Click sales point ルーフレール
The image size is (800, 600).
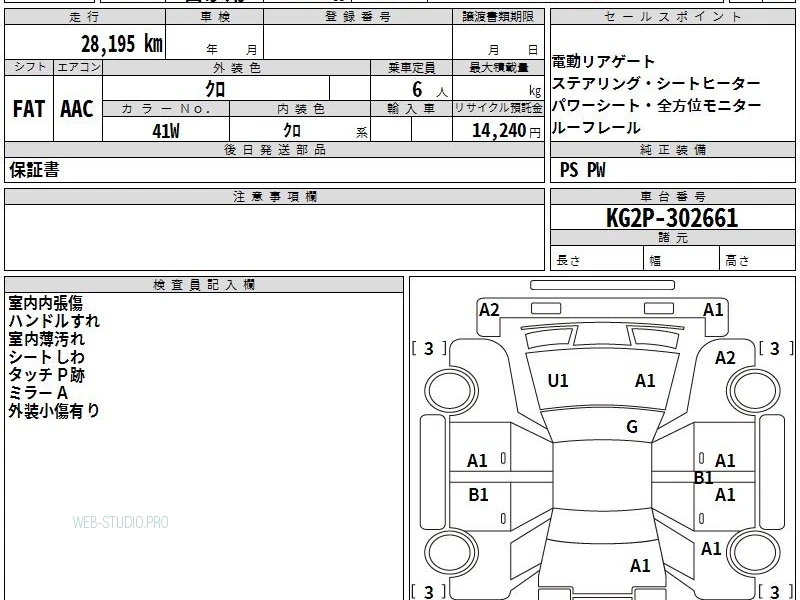click(x=596, y=128)
